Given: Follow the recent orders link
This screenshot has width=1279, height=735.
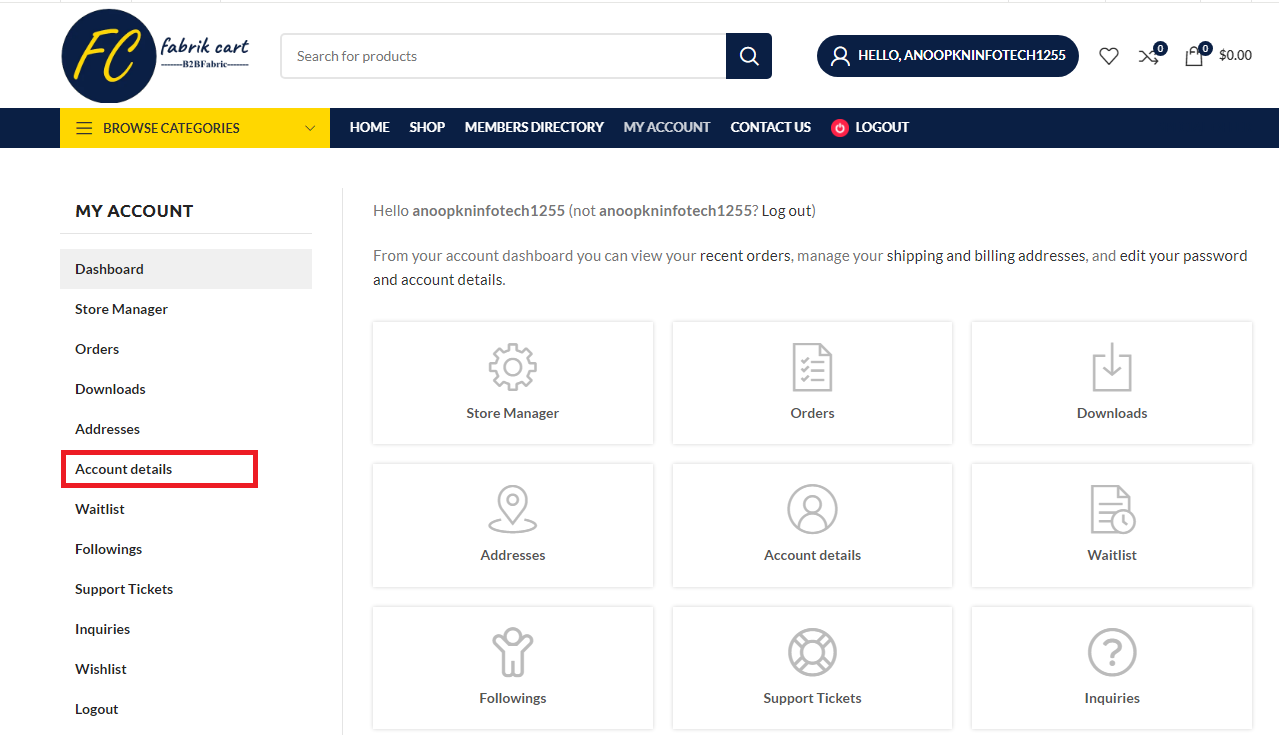Looking at the screenshot, I should (x=745, y=256).
